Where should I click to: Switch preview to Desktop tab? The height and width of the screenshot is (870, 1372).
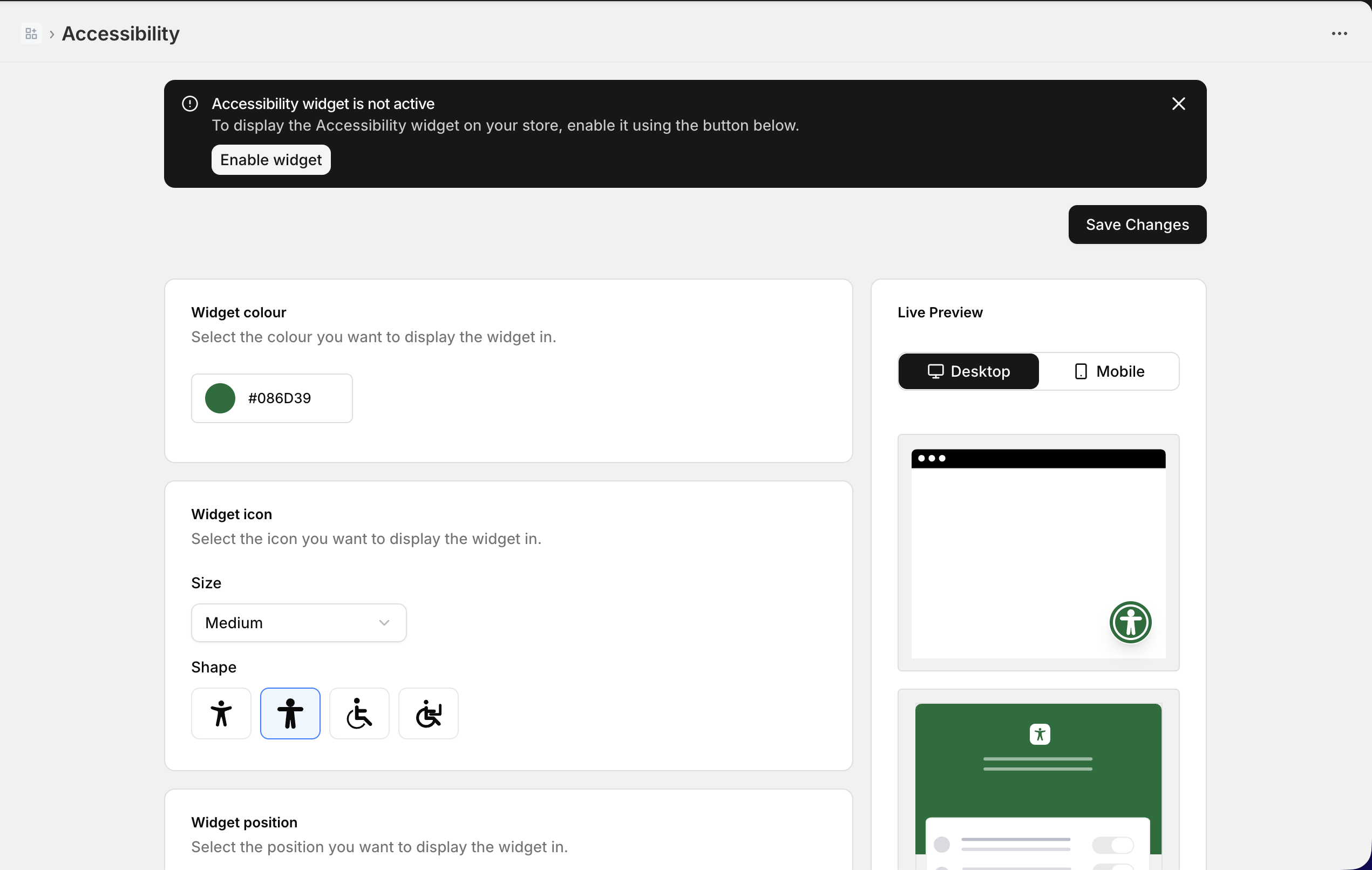(x=968, y=371)
